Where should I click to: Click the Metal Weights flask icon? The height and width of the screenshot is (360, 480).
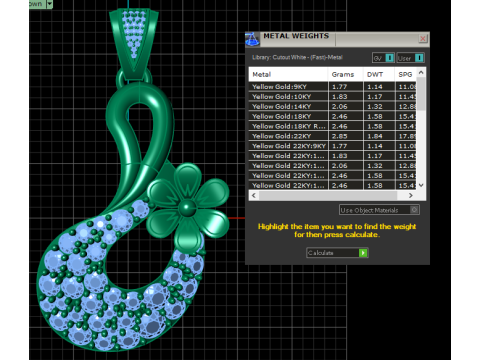click(252, 39)
